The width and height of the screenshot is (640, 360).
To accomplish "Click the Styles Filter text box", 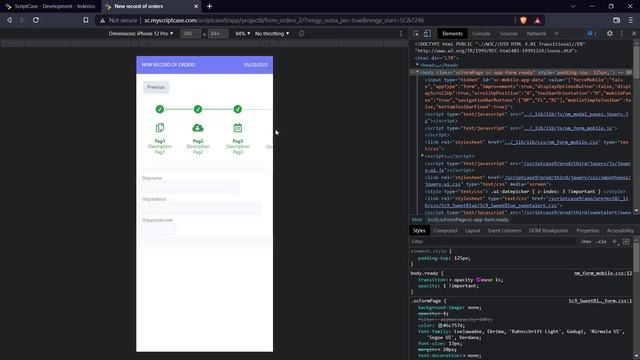I will (493, 242).
